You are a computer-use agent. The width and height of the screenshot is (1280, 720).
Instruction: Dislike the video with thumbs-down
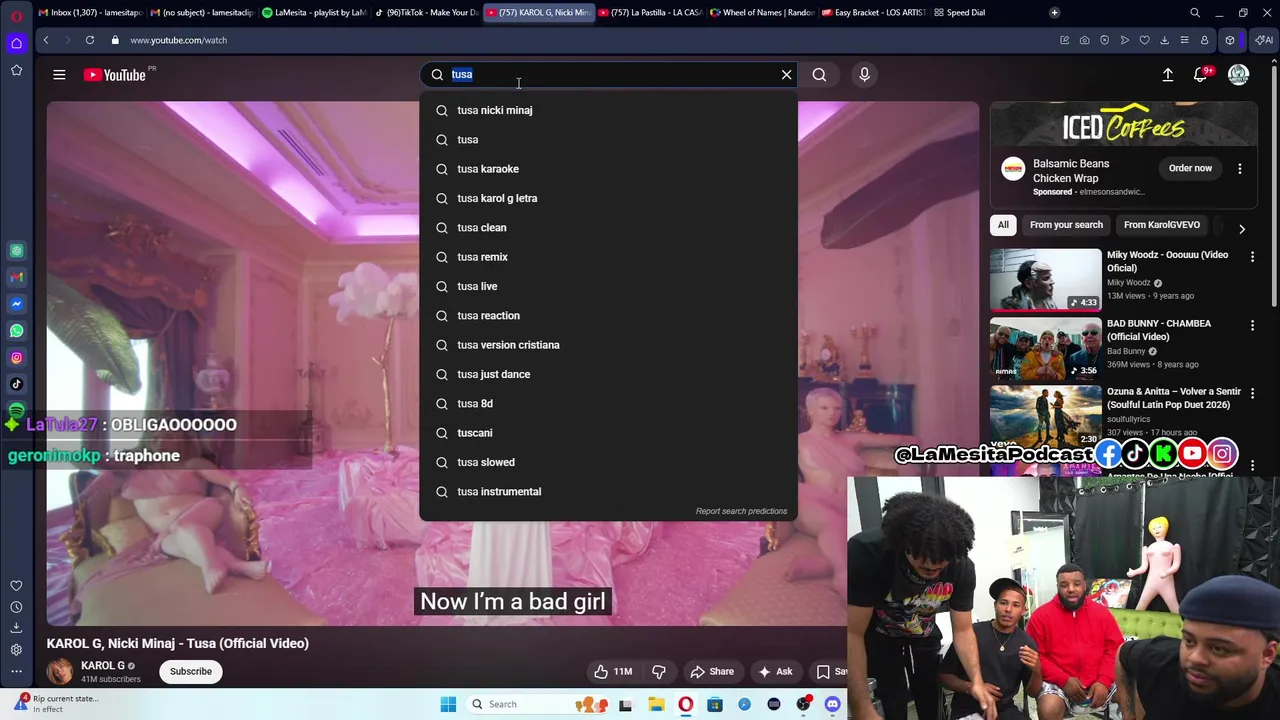click(659, 672)
